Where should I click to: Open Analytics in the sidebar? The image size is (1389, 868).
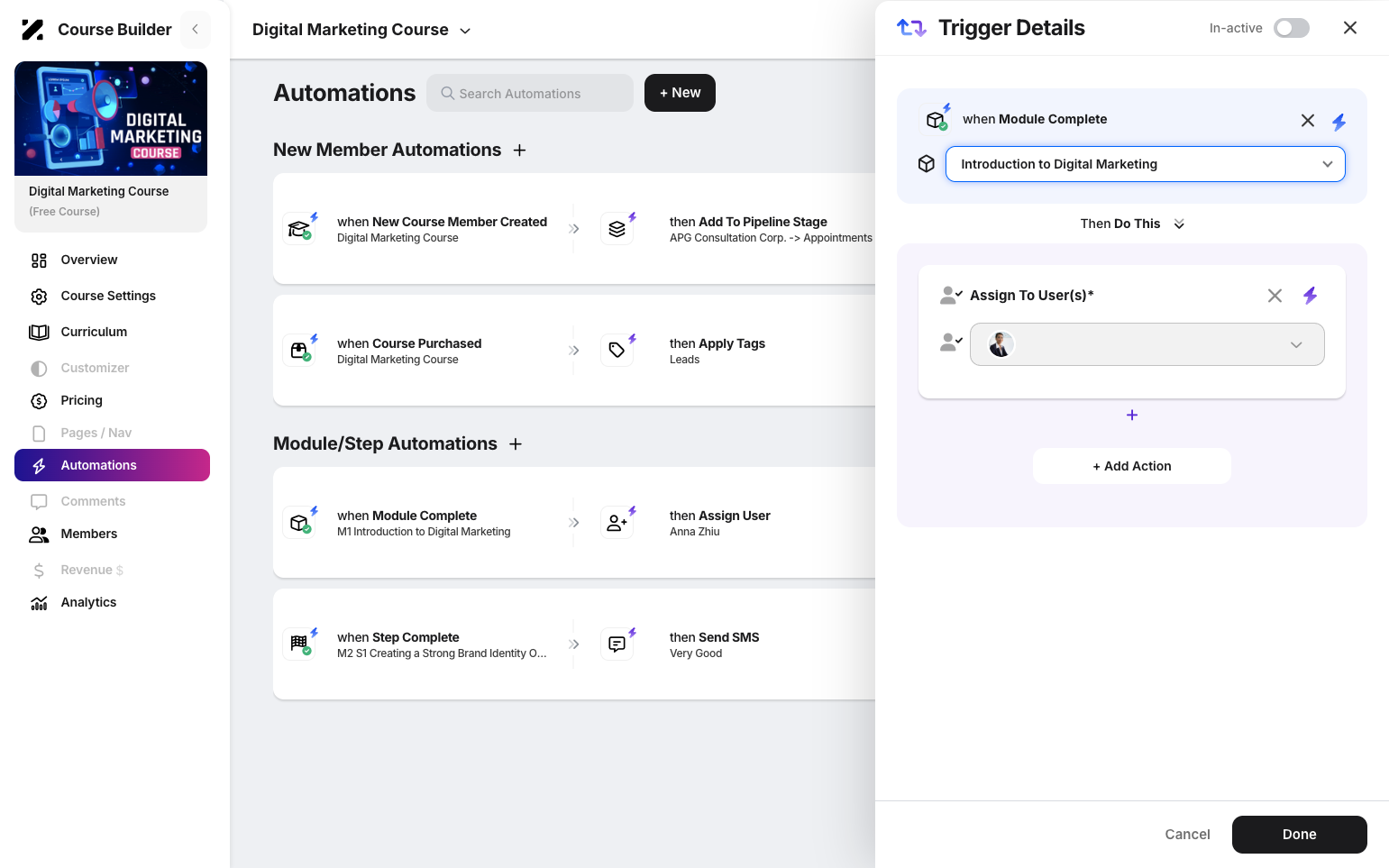point(112,602)
